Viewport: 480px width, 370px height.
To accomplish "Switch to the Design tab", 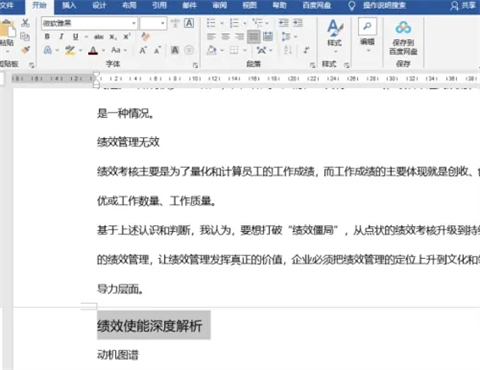I will click(x=99, y=6).
